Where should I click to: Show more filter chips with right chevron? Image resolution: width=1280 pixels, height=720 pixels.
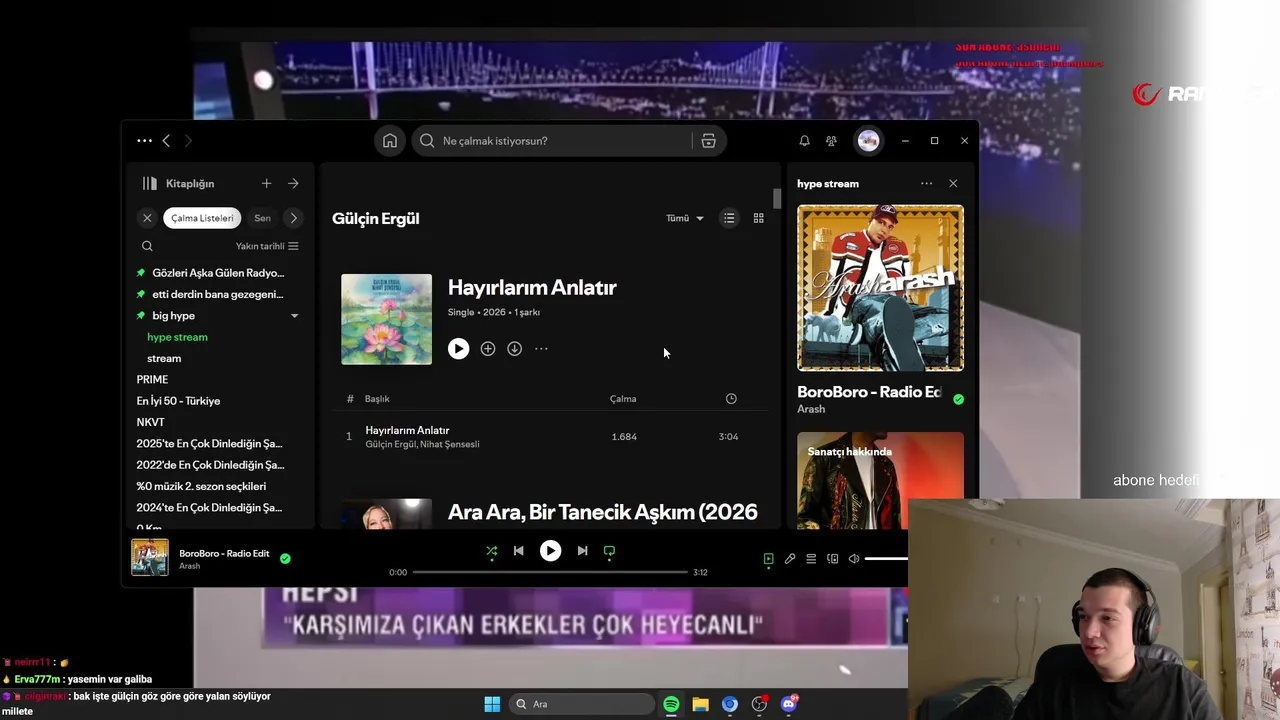pos(293,218)
